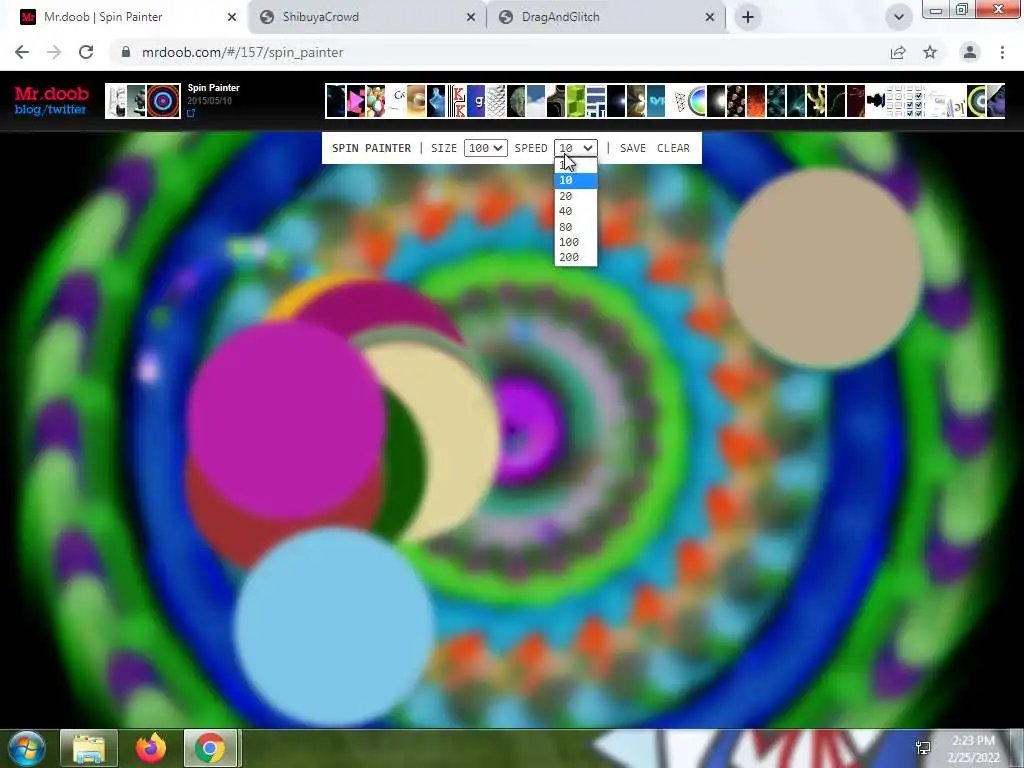Choose speed 100 from the list
Viewport: 1024px width, 768px height.
[575, 242]
